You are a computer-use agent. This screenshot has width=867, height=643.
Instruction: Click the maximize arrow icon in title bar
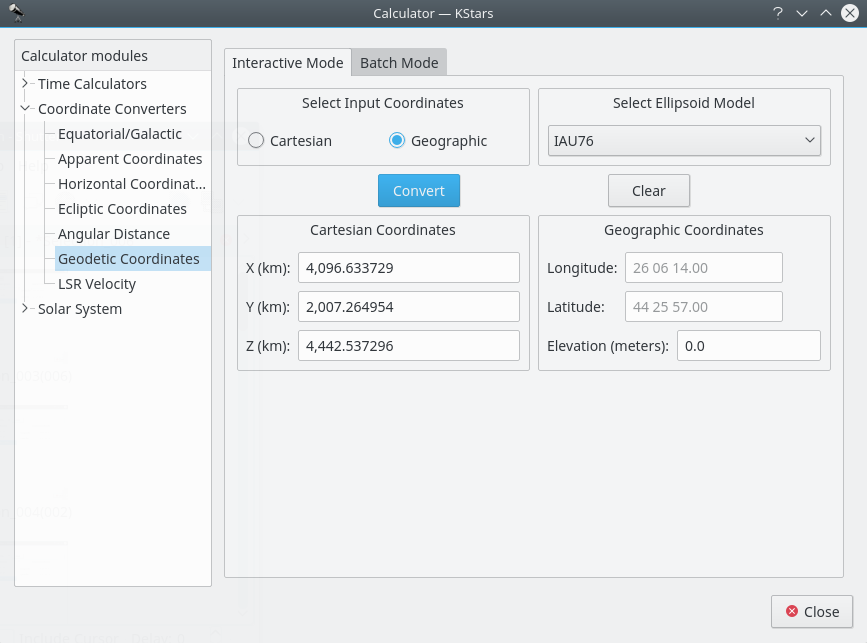click(x=826, y=13)
